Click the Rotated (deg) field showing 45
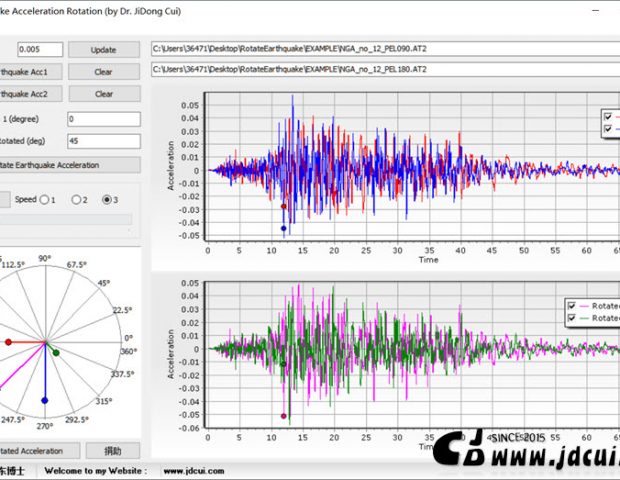620x480 pixels. click(104, 142)
